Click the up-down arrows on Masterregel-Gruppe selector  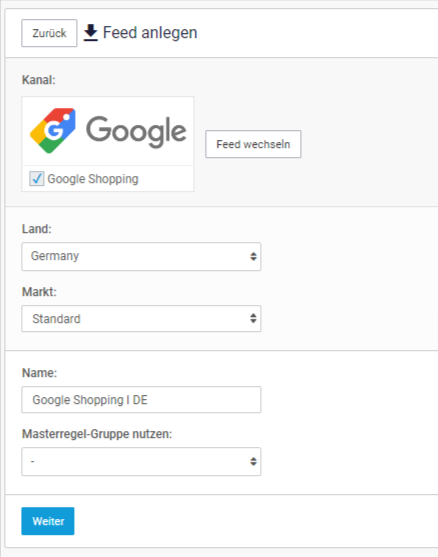253,461
